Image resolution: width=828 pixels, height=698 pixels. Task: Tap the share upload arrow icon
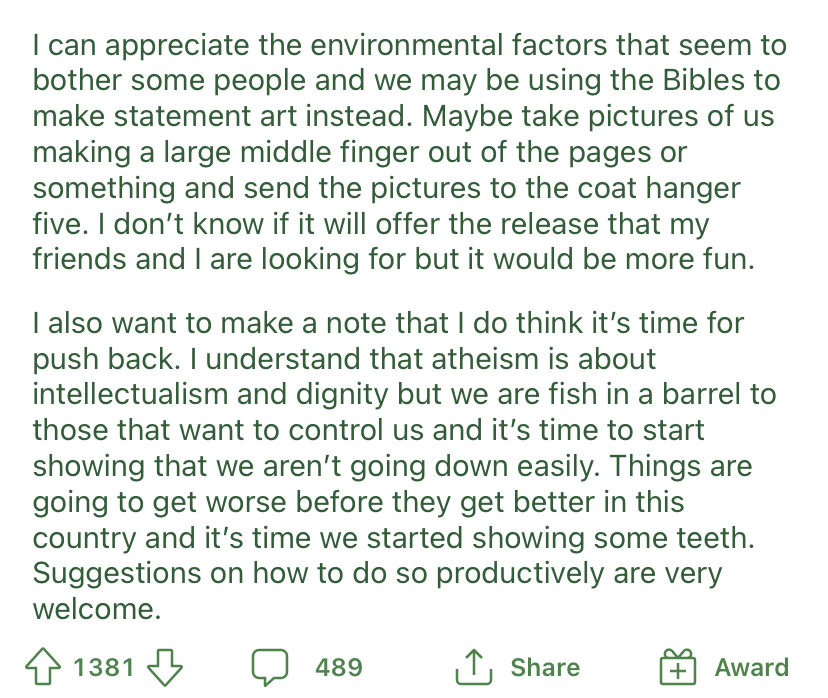pos(474,666)
